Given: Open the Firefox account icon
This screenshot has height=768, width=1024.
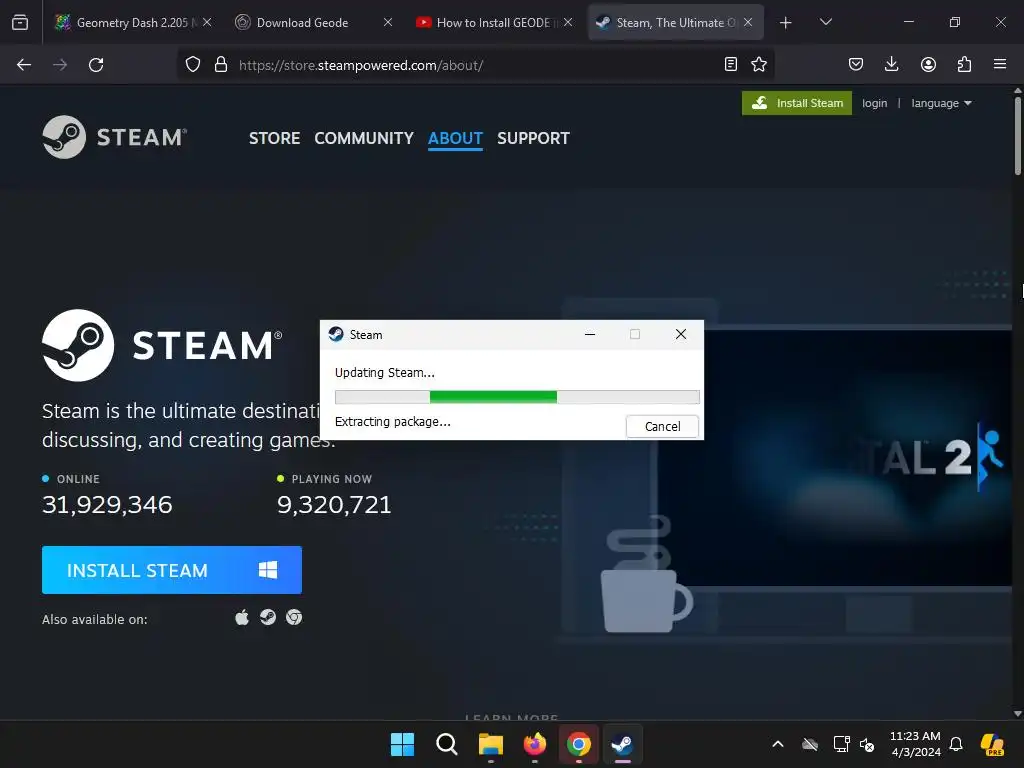Looking at the screenshot, I should pyautogui.click(x=928, y=64).
